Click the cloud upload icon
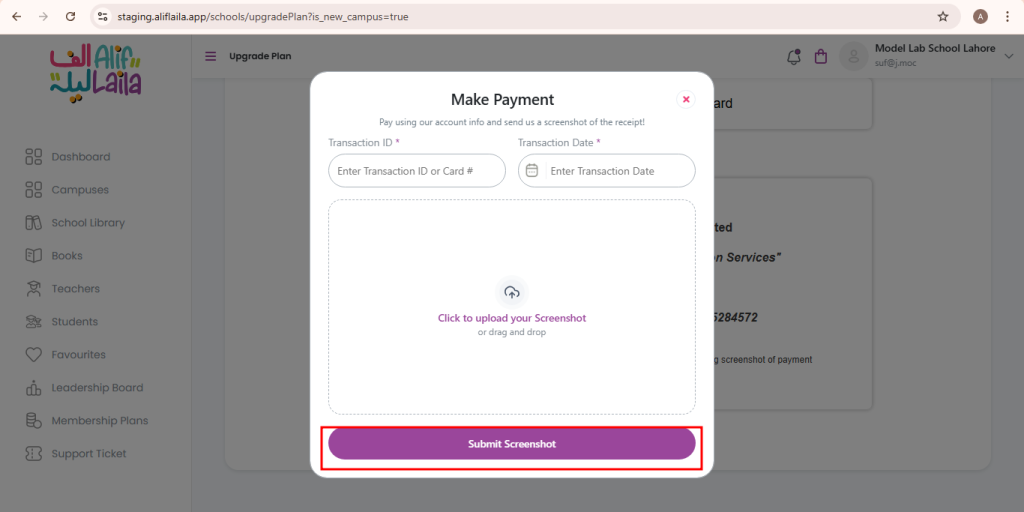The image size is (1024, 512). [512, 293]
